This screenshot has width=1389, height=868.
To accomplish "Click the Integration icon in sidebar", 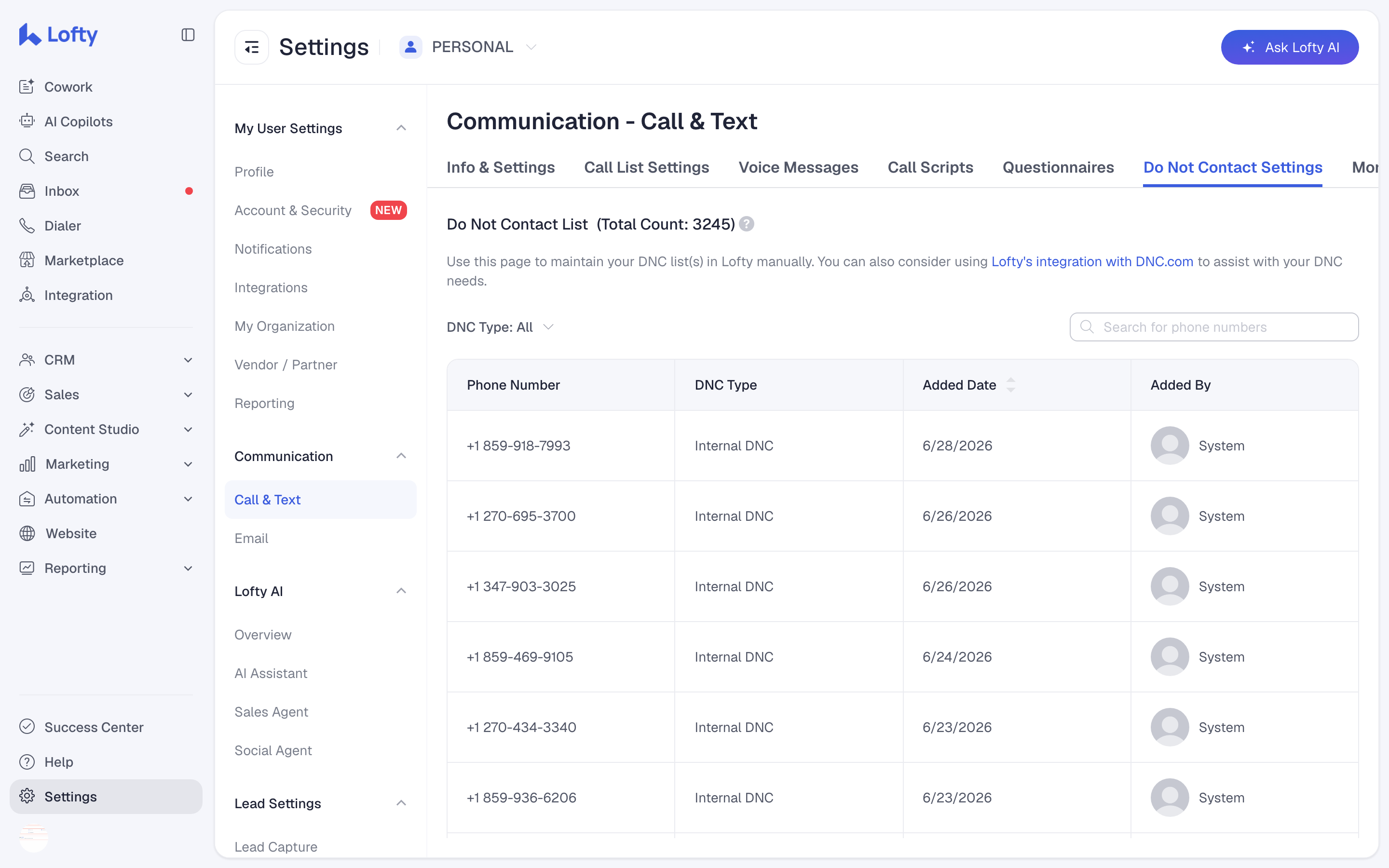I will click(27, 295).
